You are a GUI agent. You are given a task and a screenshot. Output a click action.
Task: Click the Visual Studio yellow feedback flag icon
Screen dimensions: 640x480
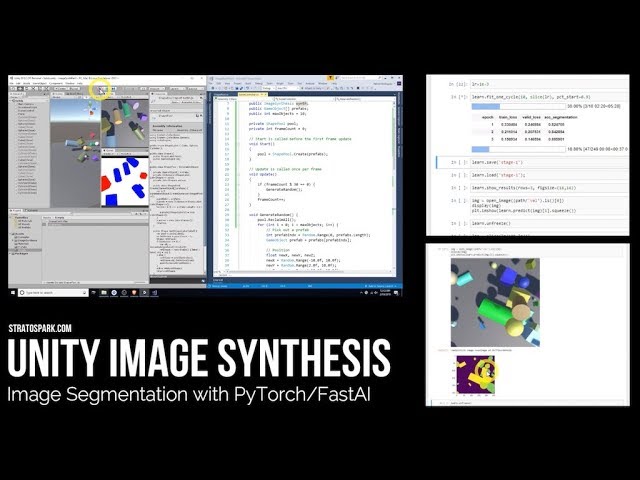click(330, 78)
